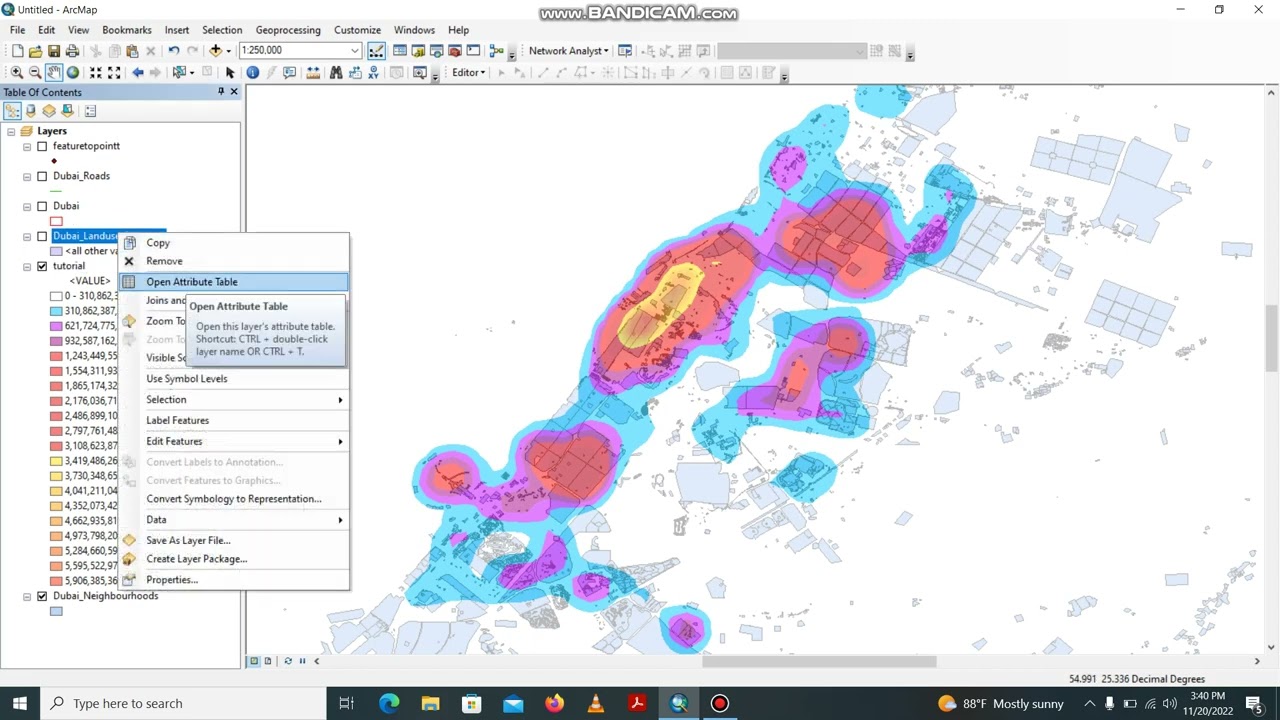Expand the Edit Features submenu
The width and height of the screenshot is (1280, 720).
(x=234, y=441)
